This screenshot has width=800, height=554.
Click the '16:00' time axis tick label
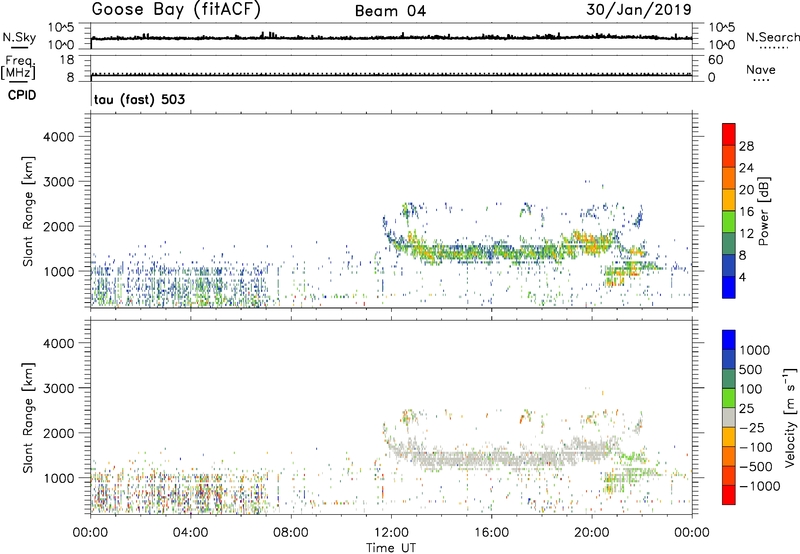[491, 533]
